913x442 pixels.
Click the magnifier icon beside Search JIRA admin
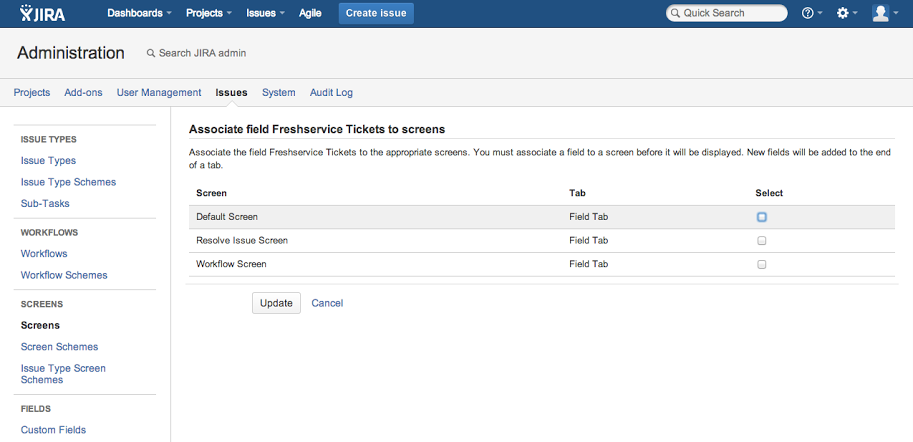[x=151, y=53]
